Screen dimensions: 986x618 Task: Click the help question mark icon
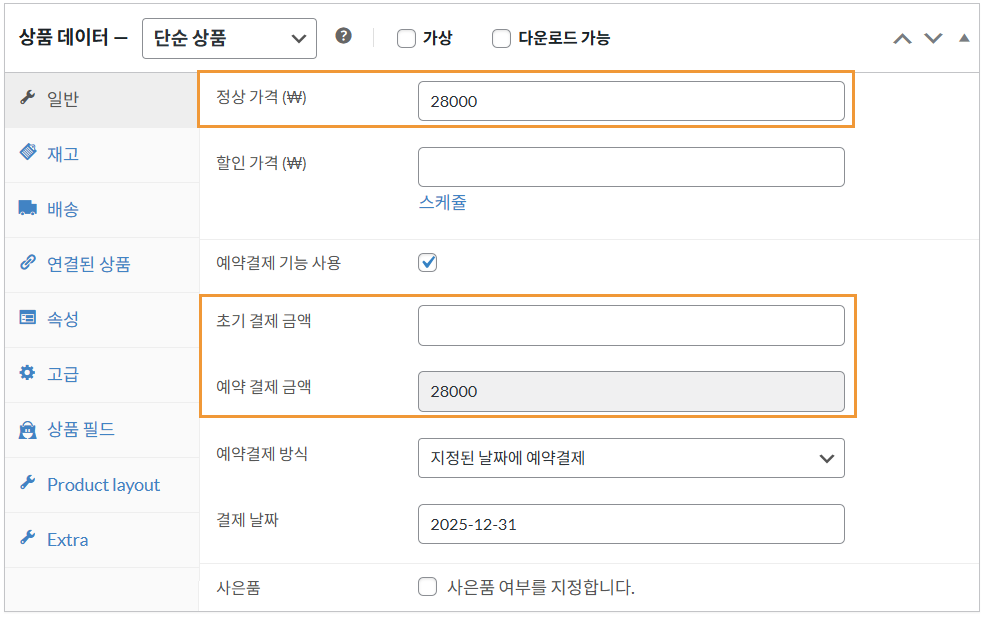click(344, 36)
